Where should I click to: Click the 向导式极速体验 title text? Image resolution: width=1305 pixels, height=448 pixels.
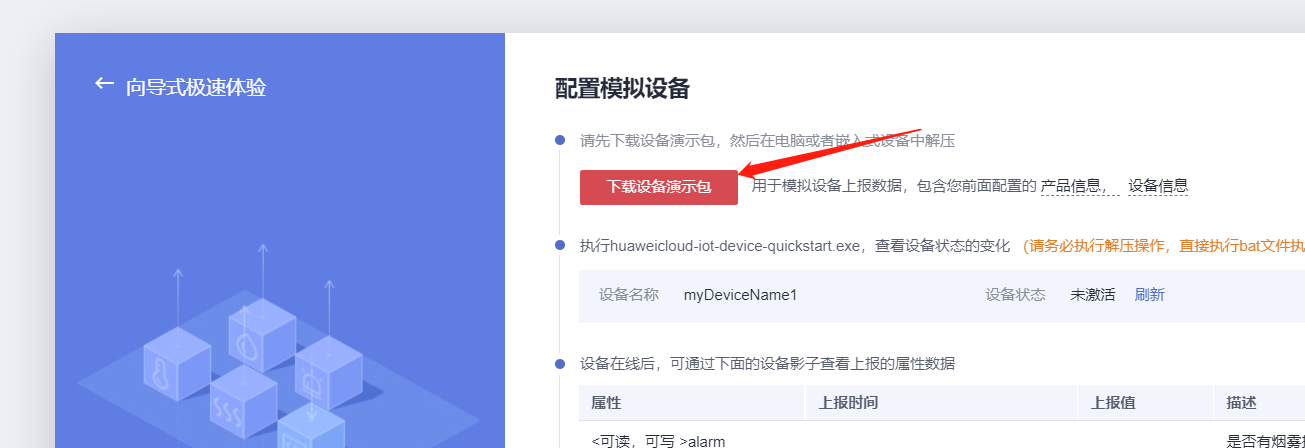[x=196, y=87]
